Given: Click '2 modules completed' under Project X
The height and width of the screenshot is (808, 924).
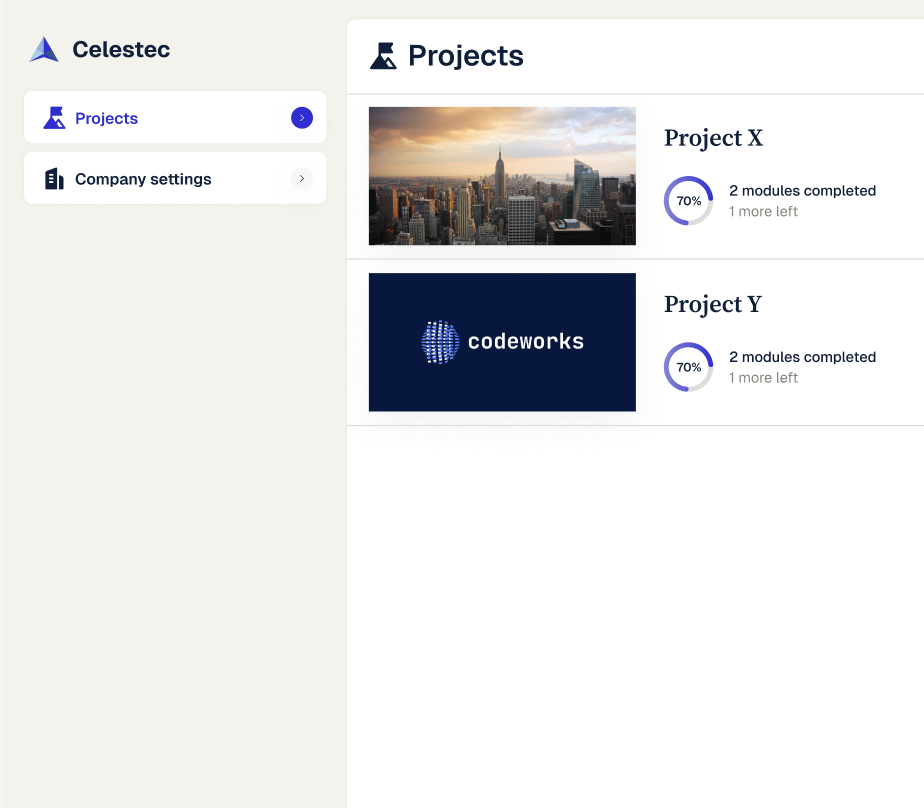Looking at the screenshot, I should [802, 191].
